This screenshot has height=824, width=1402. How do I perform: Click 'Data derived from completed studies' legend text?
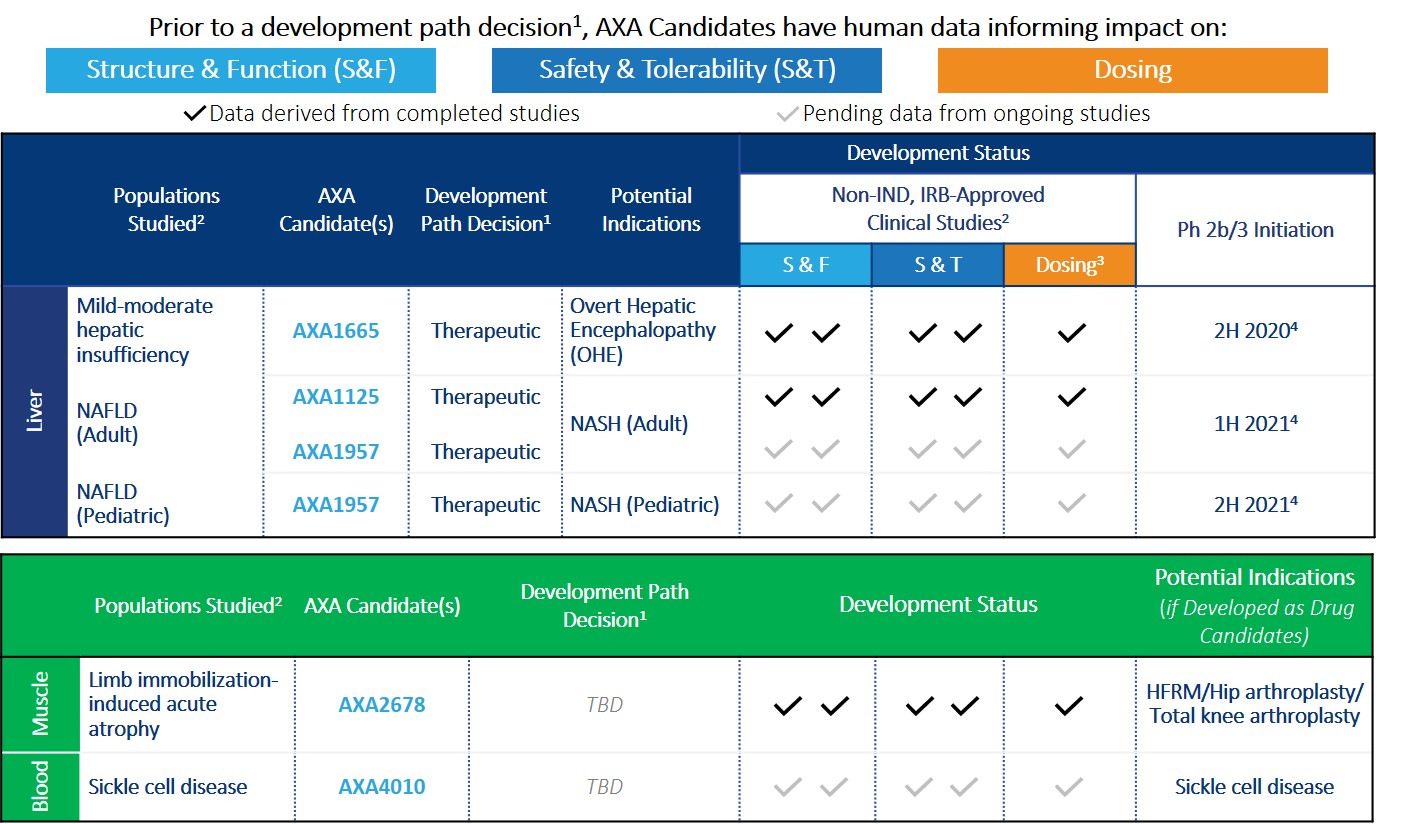point(394,113)
